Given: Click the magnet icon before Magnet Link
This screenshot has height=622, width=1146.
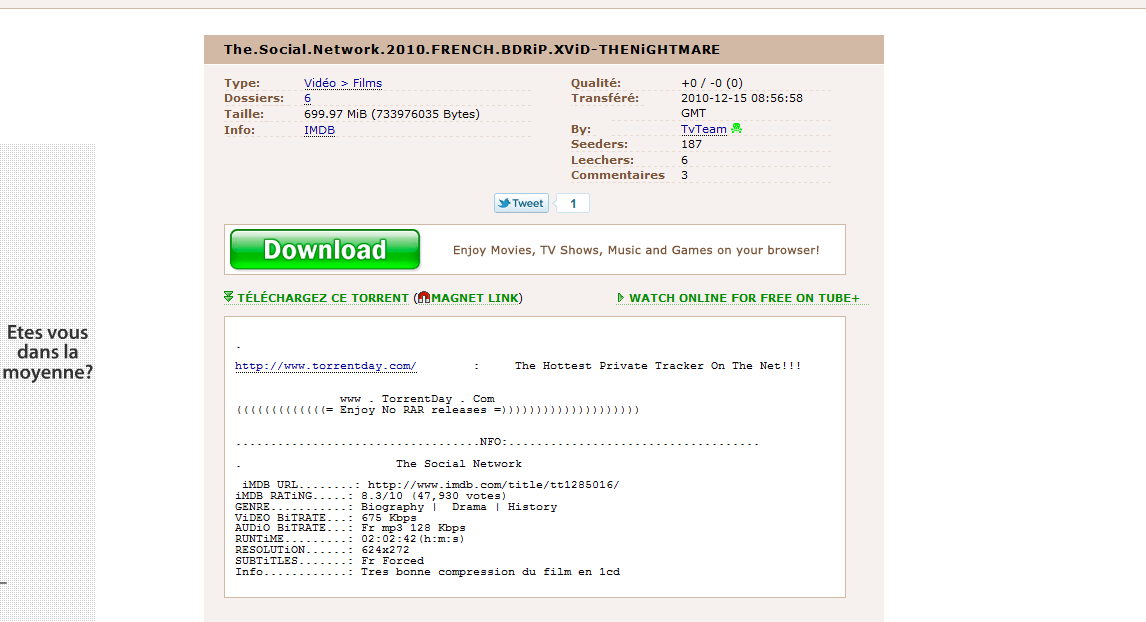Looking at the screenshot, I should coord(424,298).
